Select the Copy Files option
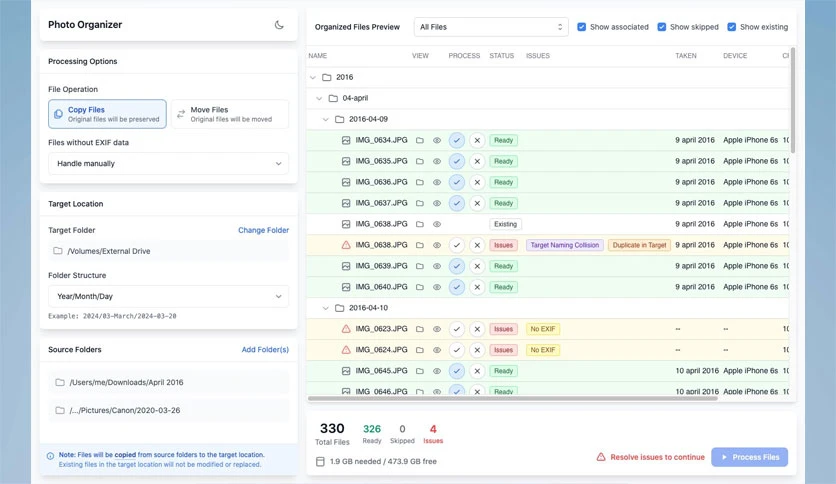Viewport: 836px width, 484px height. pyautogui.click(x=107, y=114)
